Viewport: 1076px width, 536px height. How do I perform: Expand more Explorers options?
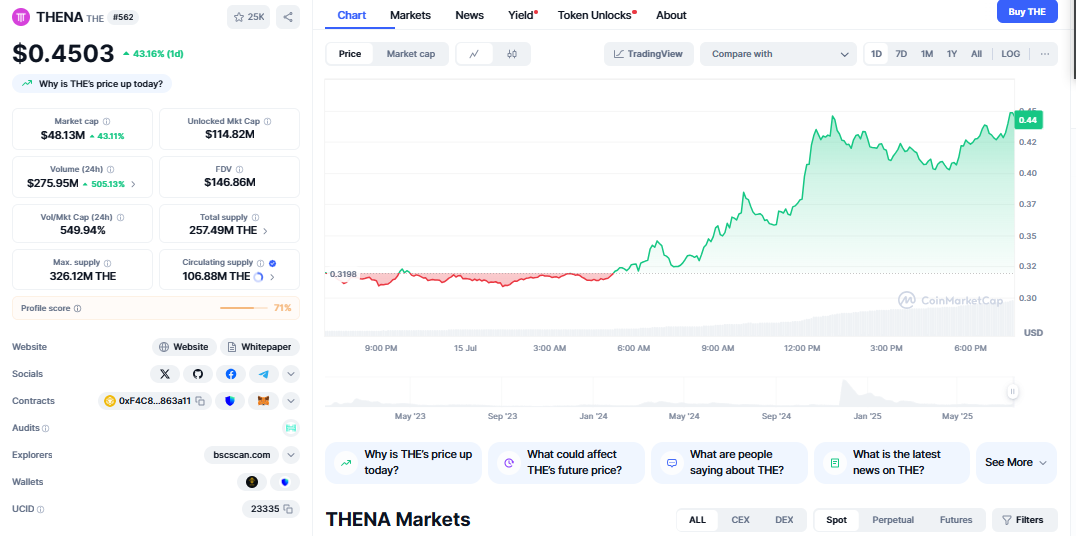tap(291, 455)
